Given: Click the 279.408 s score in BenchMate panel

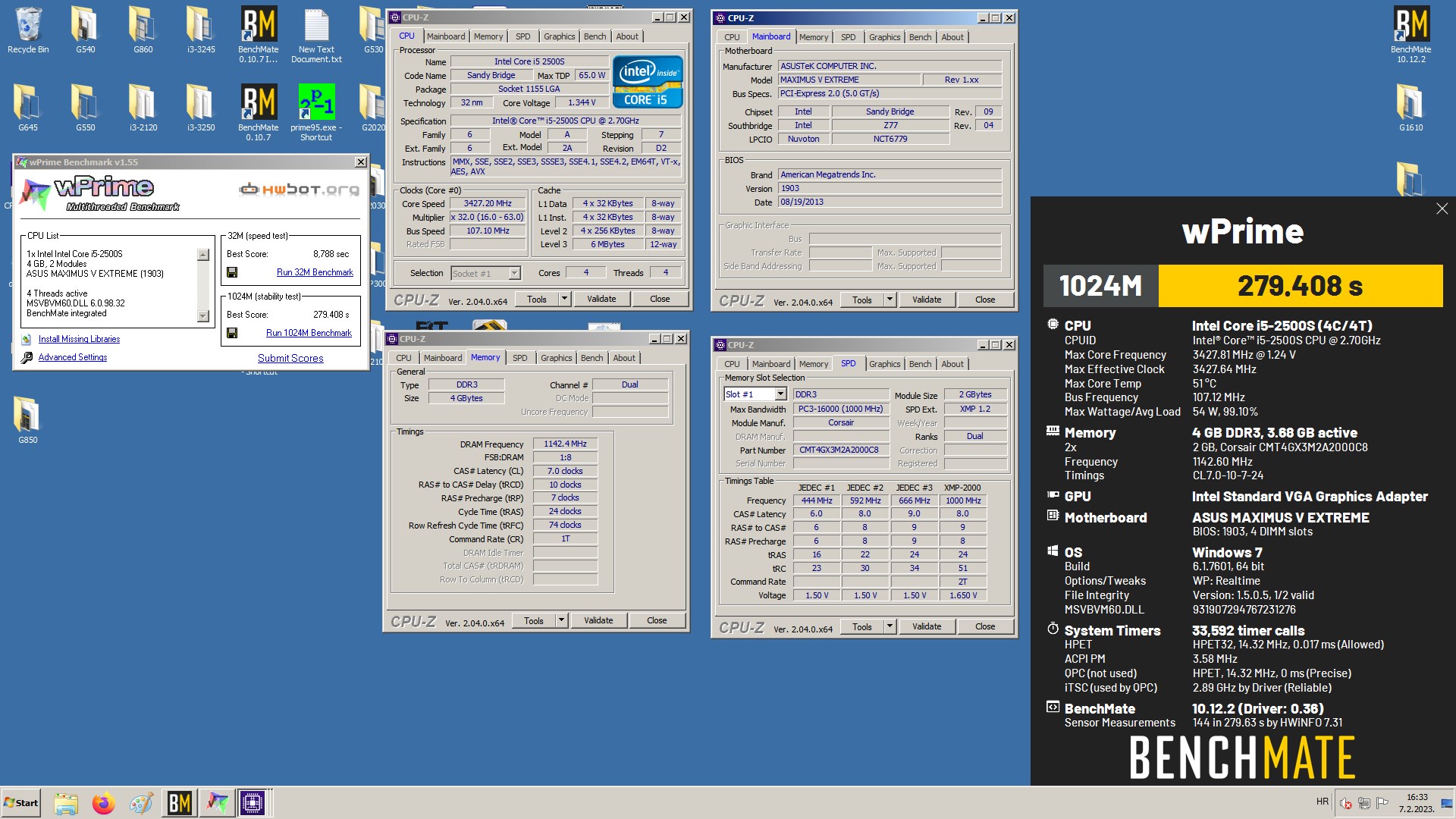Looking at the screenshot, I should pyautogui.click(x=1300, y=286).
